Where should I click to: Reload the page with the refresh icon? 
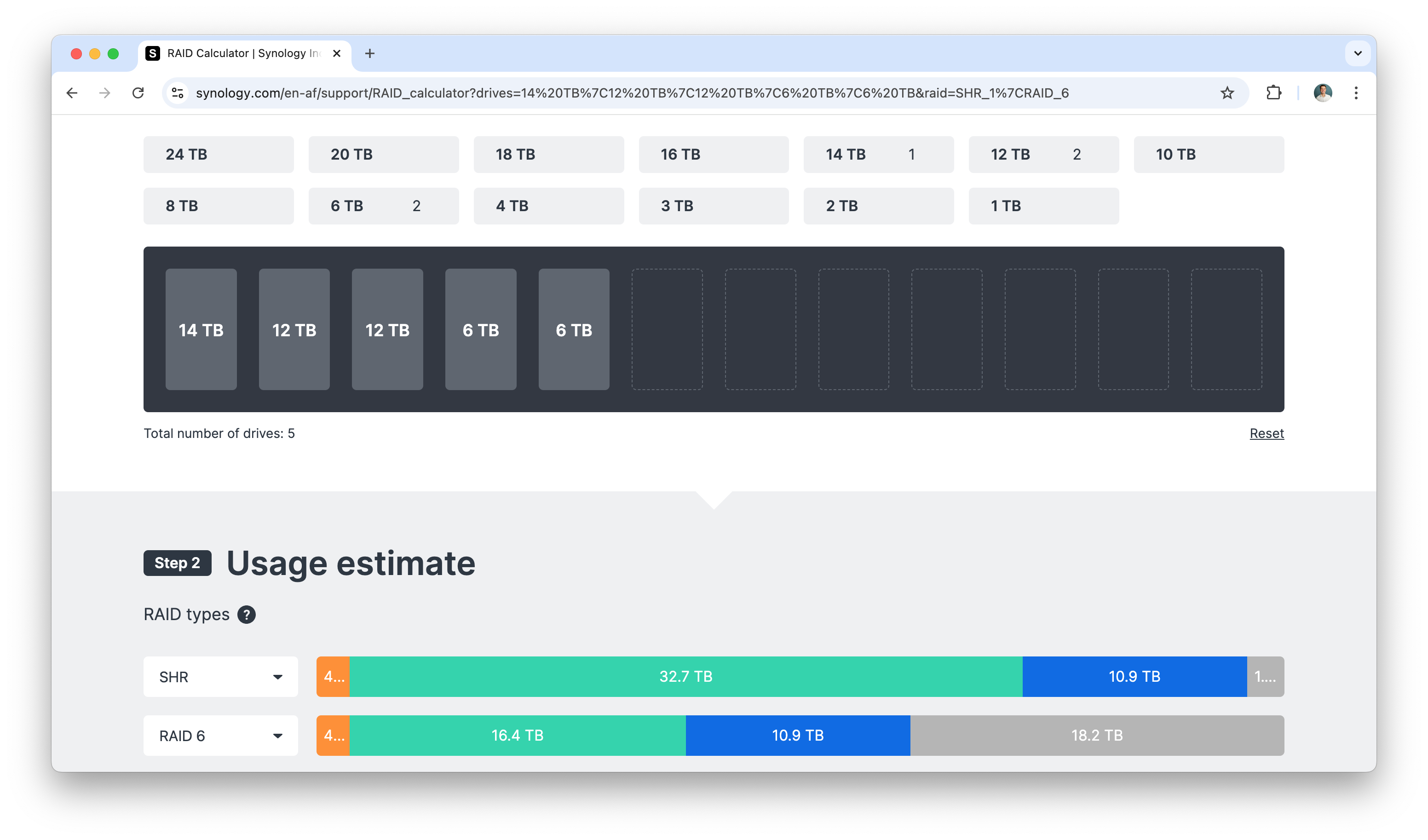138,93
